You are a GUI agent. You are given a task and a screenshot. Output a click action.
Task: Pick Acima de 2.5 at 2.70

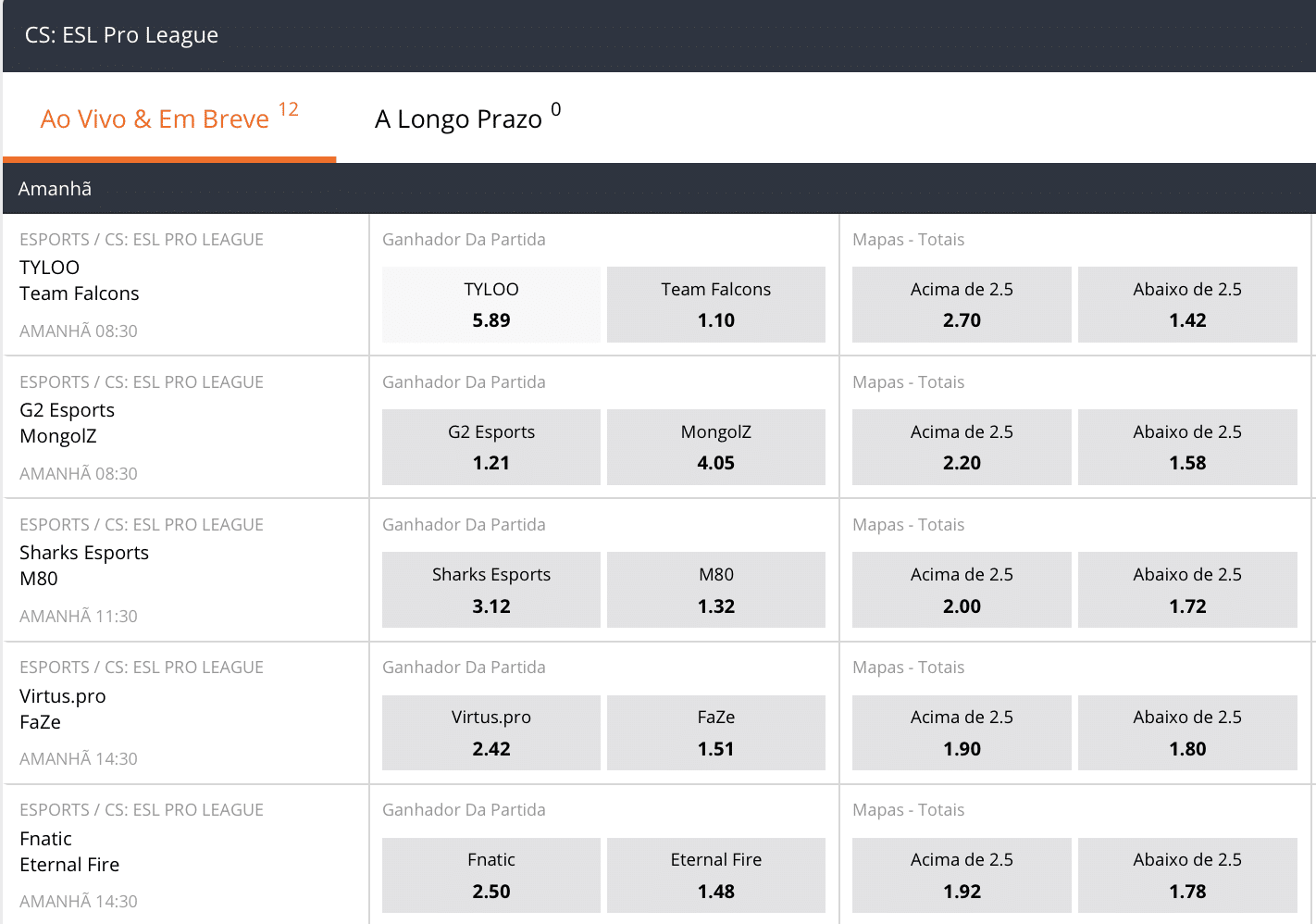(962, 305)
